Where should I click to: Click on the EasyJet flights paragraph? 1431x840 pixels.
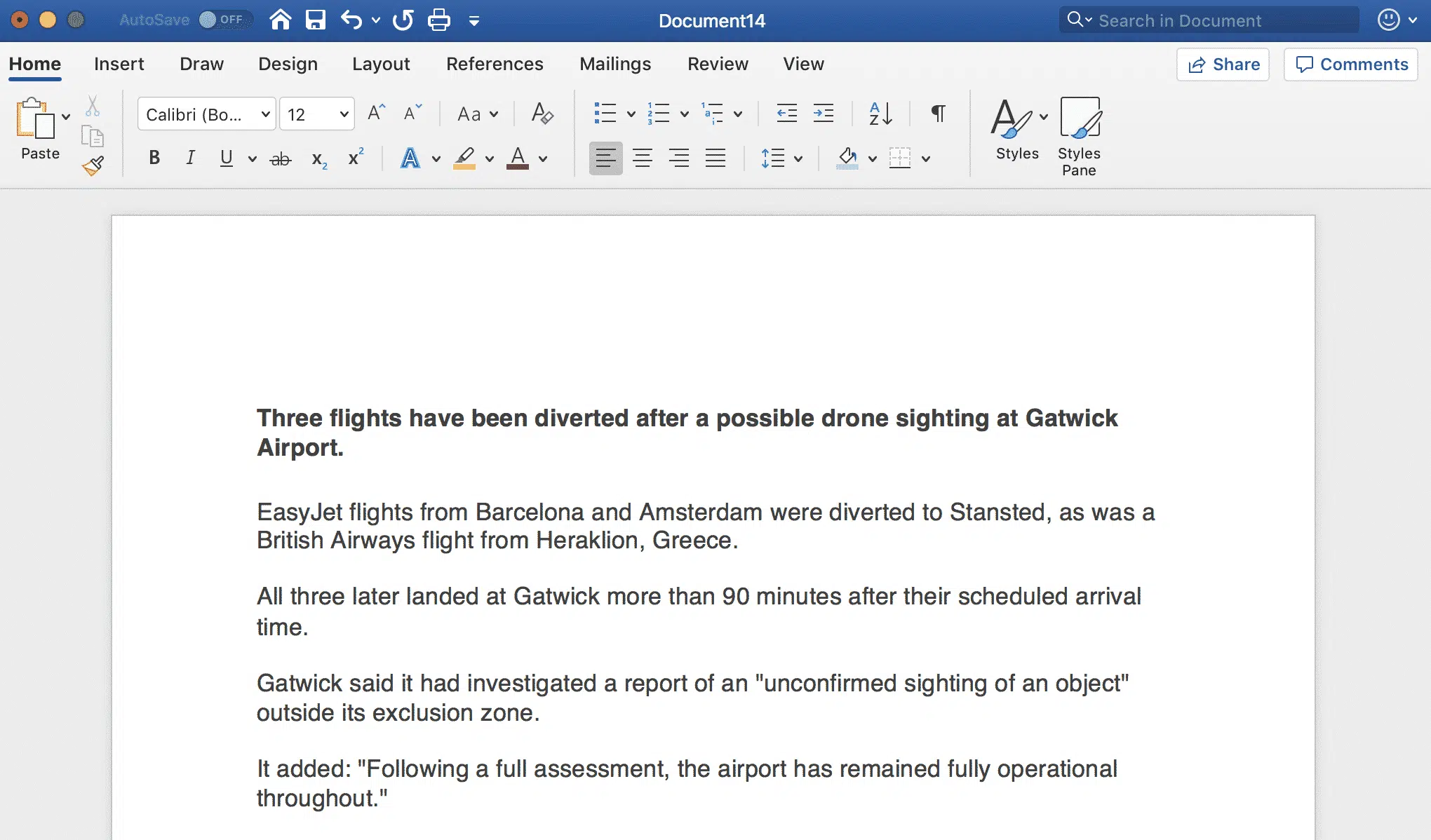point(706,526)
